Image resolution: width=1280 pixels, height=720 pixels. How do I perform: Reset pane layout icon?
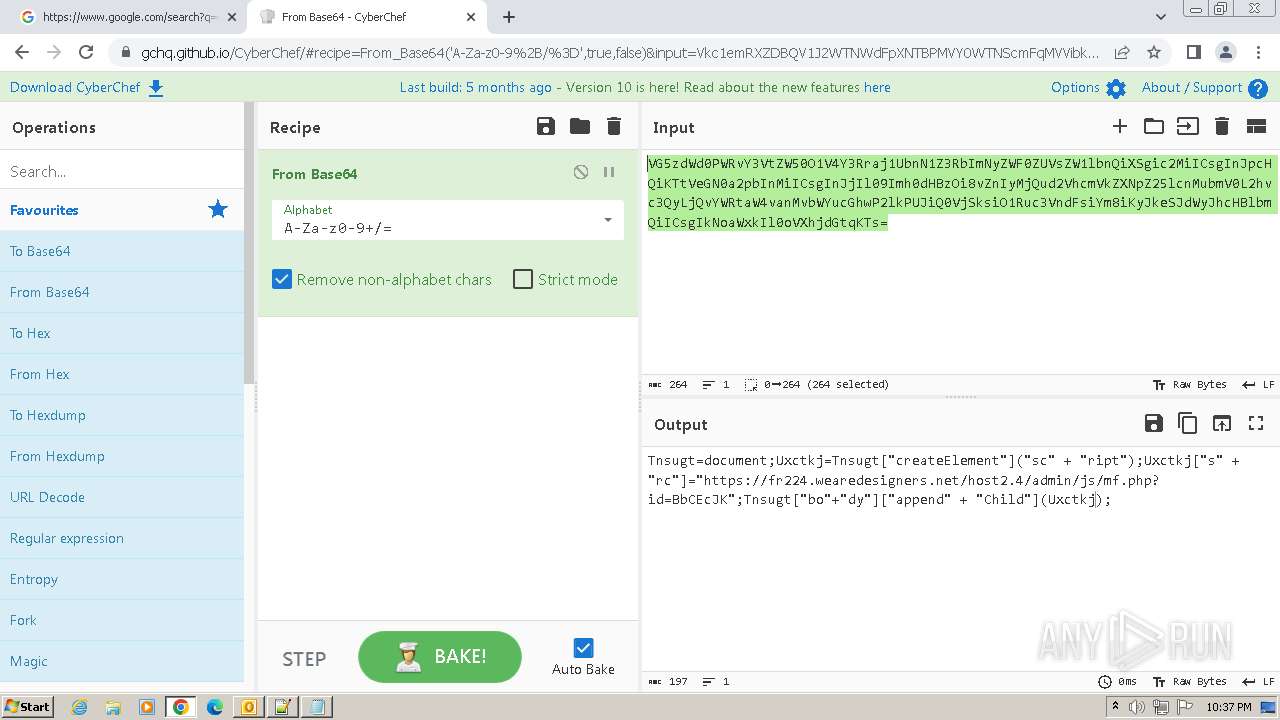pos(1256,126)
